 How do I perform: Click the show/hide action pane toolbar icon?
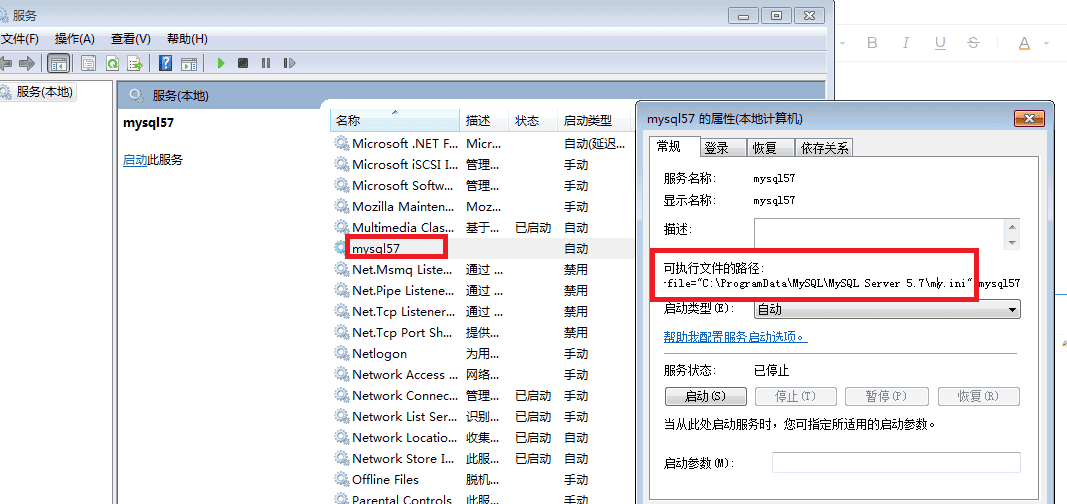189,63
